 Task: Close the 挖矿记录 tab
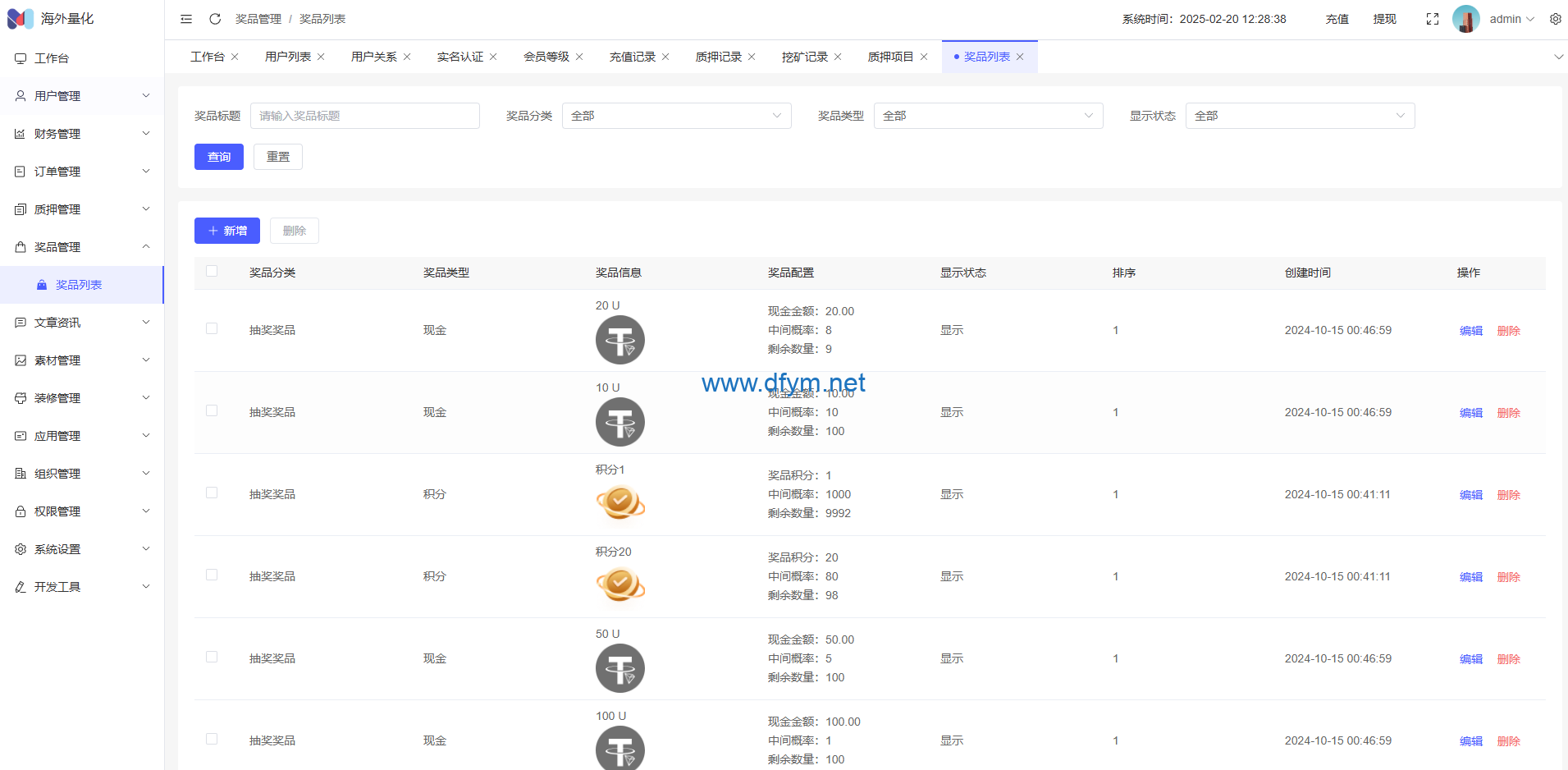tap(838, 57)
